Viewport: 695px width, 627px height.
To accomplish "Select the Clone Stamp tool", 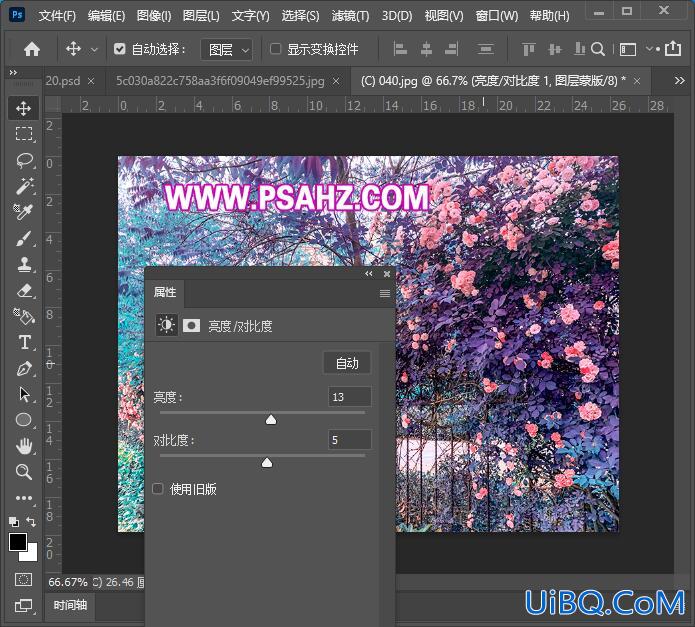I will (x=23, y=265).
